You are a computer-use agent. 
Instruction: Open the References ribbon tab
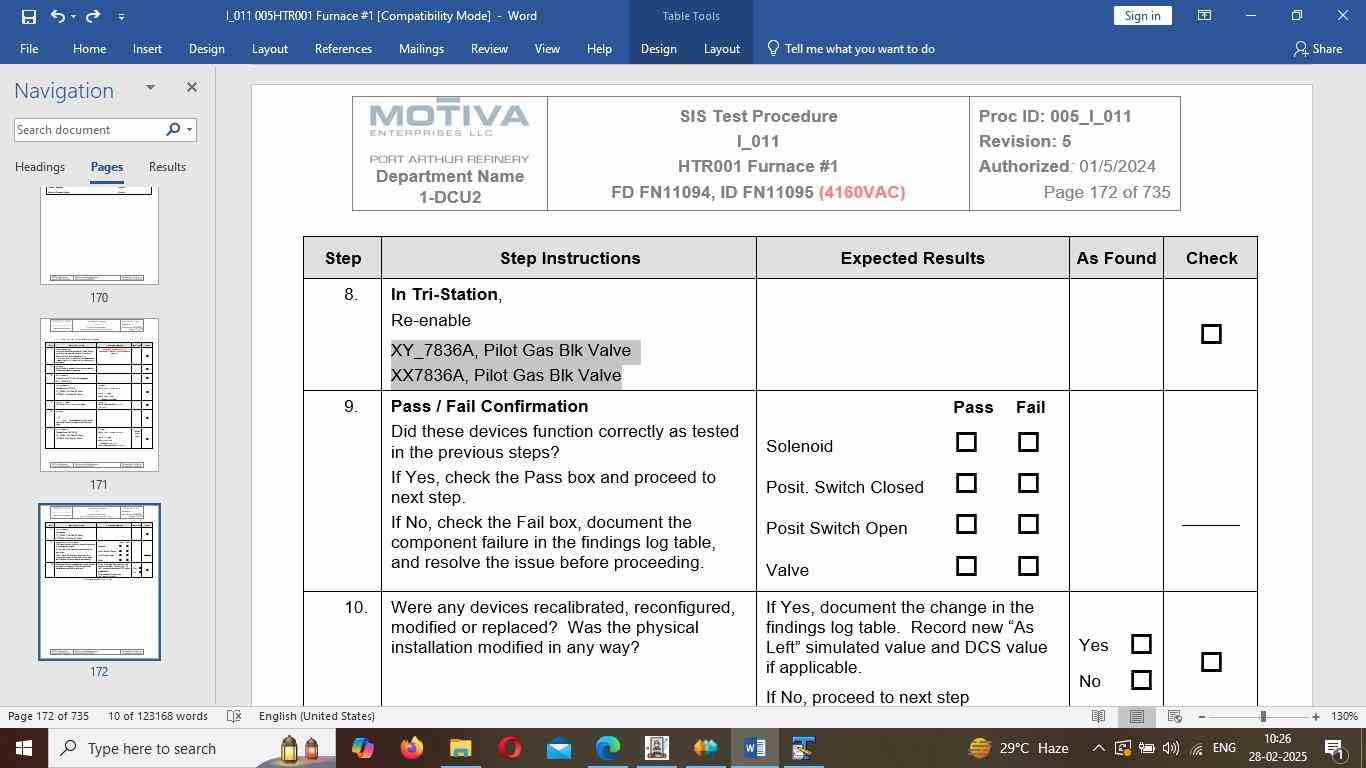pyautogui.click(x=343, y=49)
